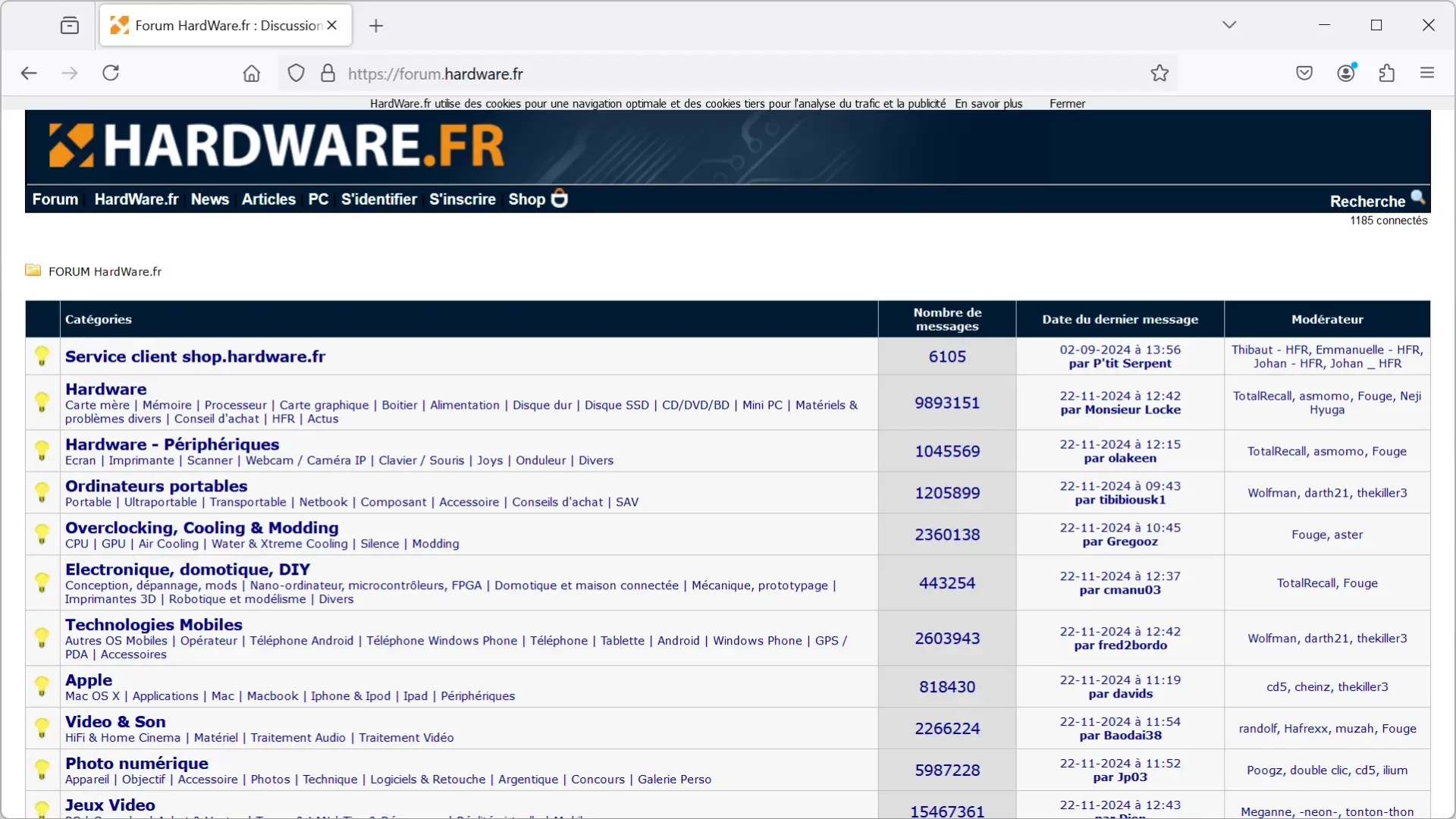Image resolution: width=1456 pixels, height=819 pixels.
Task: Dismiss the cookie notice with Fermer
Action: 1067,104
